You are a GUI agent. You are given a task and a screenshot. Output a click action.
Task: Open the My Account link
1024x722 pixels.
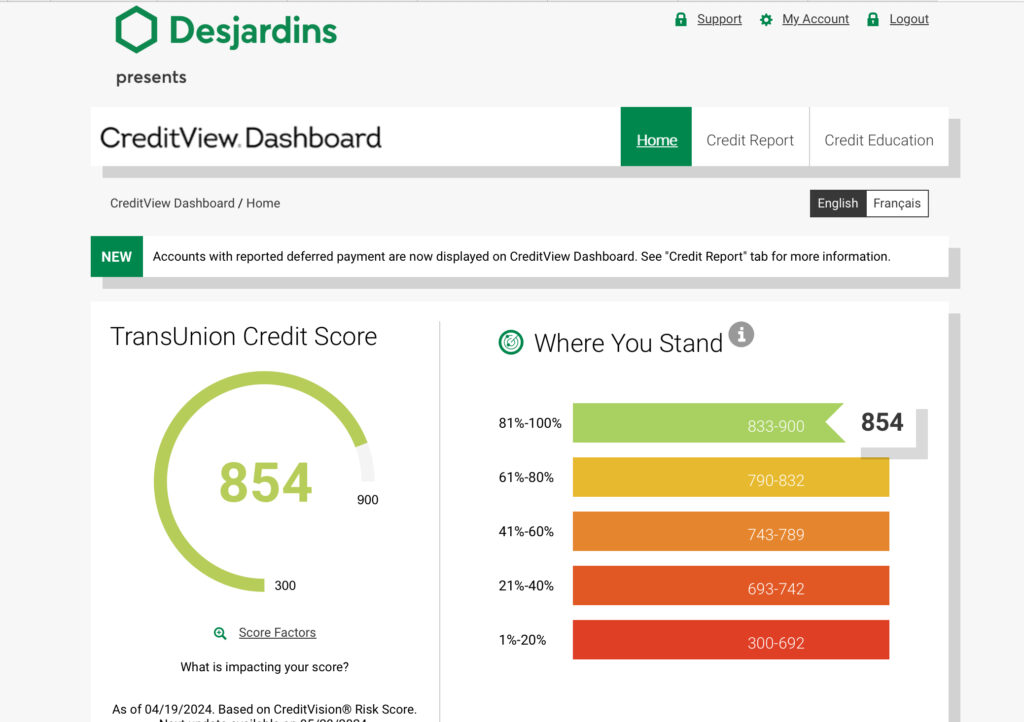click(x=815, y=19)
